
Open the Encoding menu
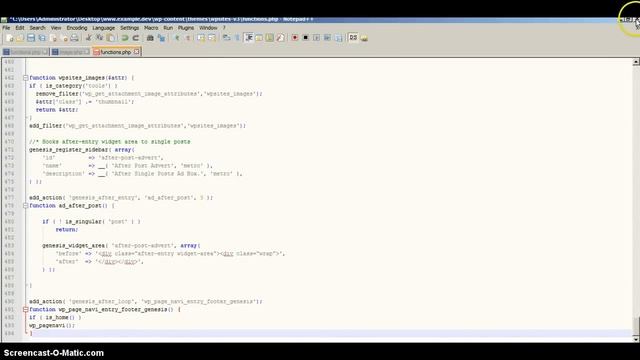77,28
